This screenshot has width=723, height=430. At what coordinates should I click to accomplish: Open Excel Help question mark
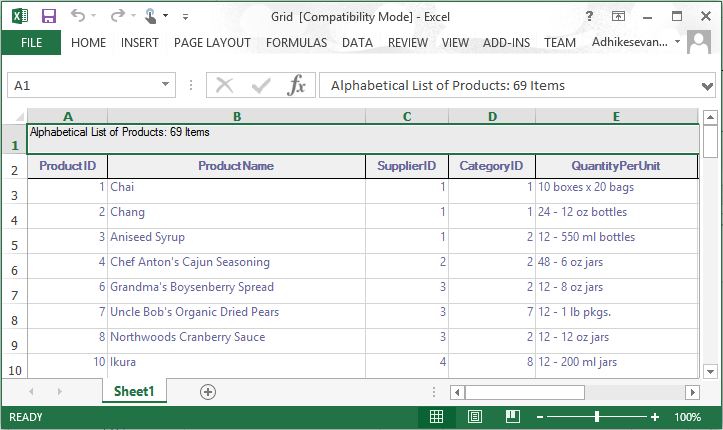(x=589, y=16)
